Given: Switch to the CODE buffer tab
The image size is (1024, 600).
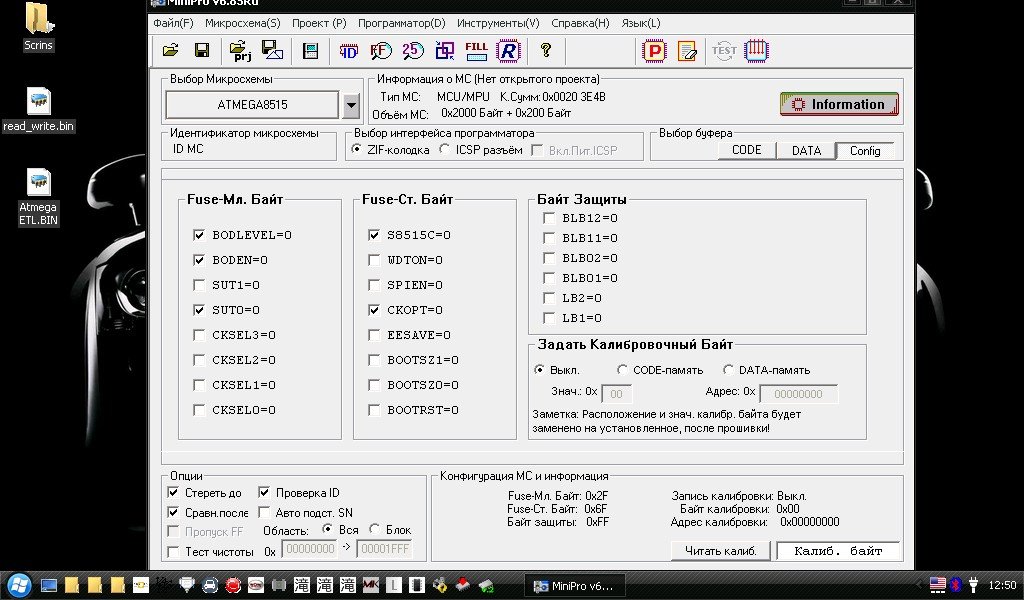Looking at the screenshot, I should tap(747, 150).
